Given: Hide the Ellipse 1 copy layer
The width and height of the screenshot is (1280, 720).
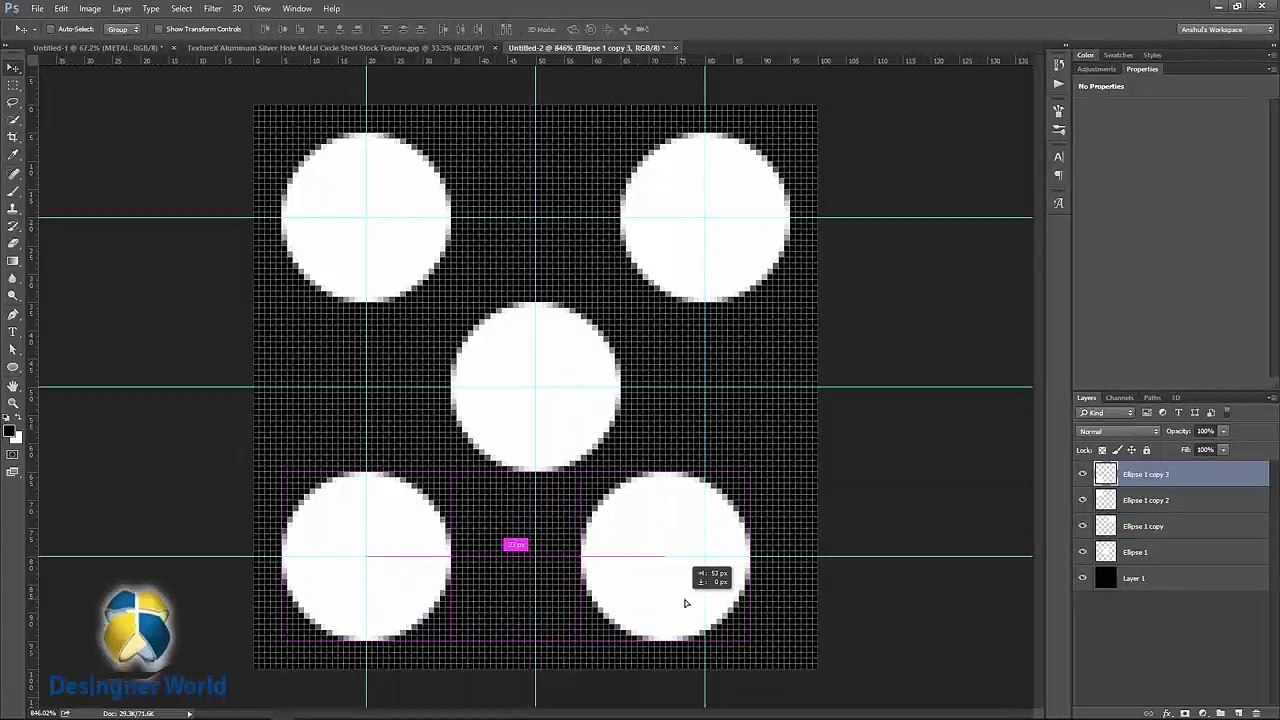Looking at the screenshot, I should [1082, 526].
